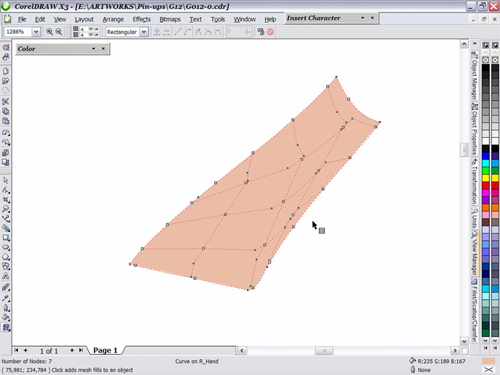The width and height of the screenshot is (500, 375).
Task: Pick the blue swatch in left palette
Action: click(486, 156)
